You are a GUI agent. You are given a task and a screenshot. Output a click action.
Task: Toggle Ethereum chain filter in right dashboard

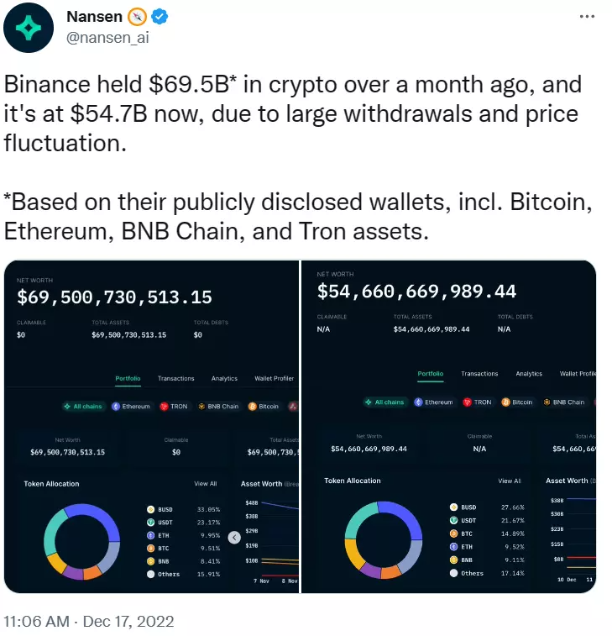(434, 402)
